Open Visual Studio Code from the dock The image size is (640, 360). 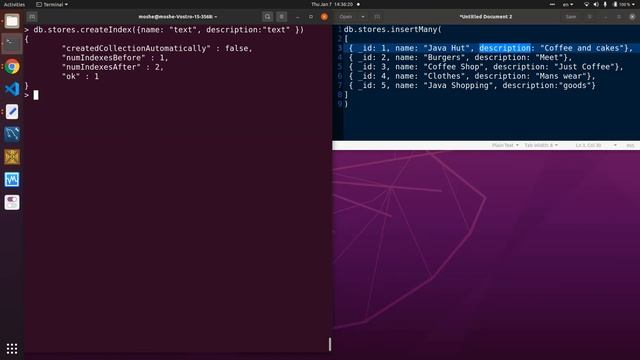[12, 89]
